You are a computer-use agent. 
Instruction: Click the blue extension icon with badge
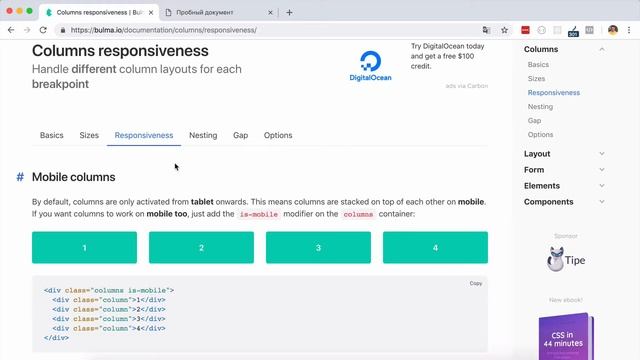(x=573, y=31)
